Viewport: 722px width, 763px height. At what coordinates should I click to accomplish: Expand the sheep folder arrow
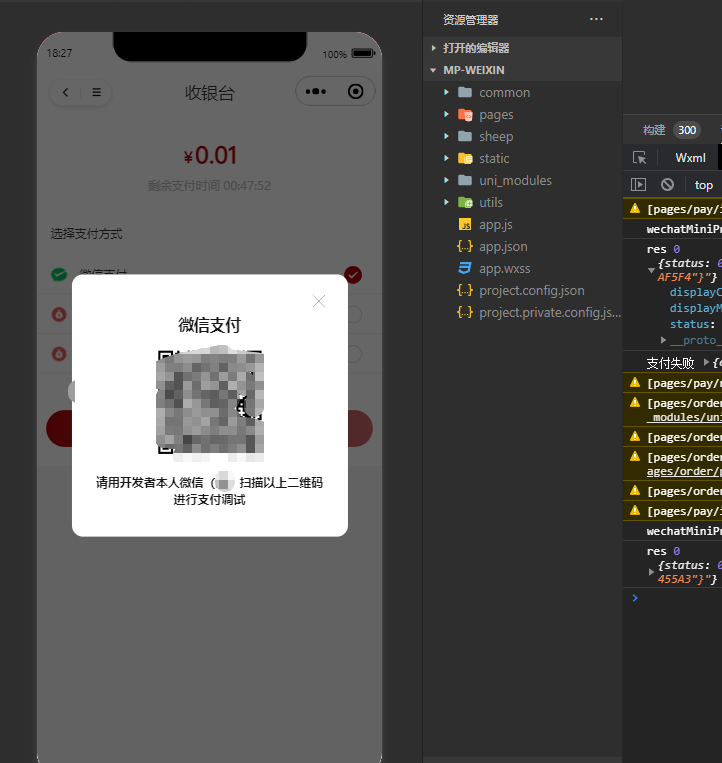pos(446,136)
